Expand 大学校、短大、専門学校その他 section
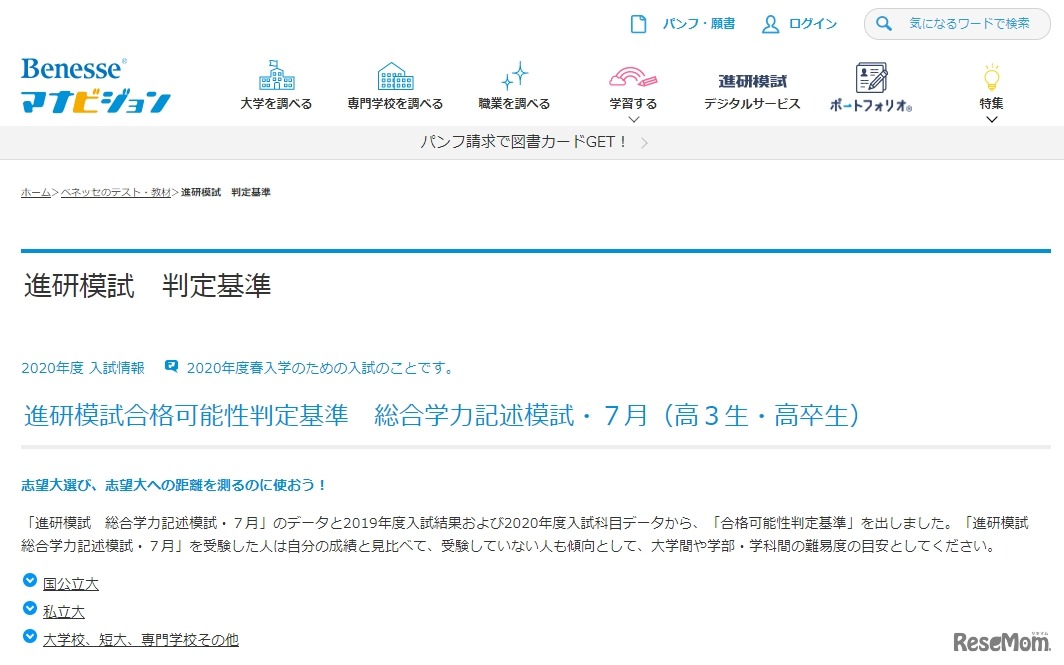The height and width of the screenshot is (665, 1064). (139, 639)
